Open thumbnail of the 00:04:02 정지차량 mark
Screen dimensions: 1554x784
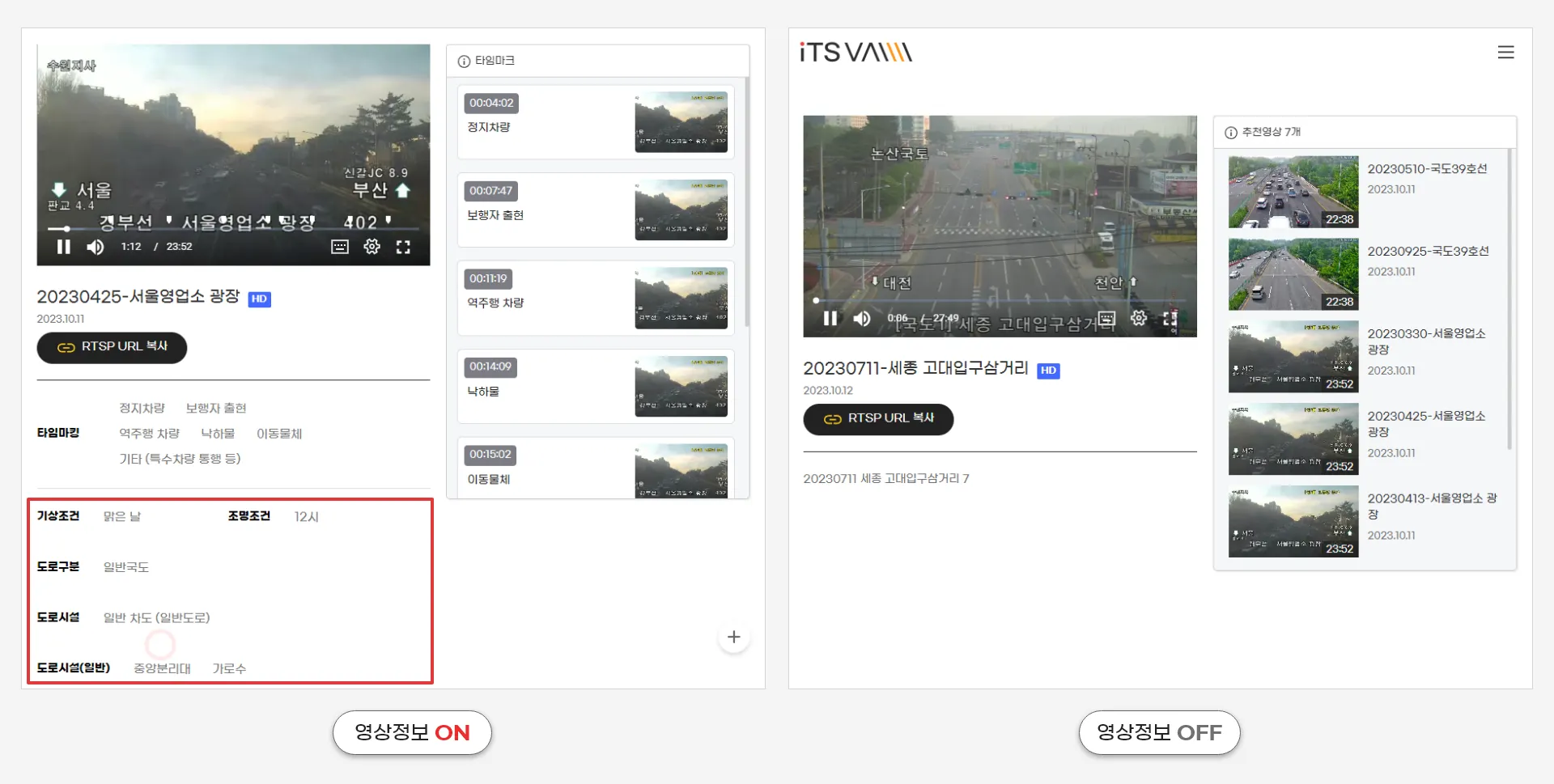point(681,121)
